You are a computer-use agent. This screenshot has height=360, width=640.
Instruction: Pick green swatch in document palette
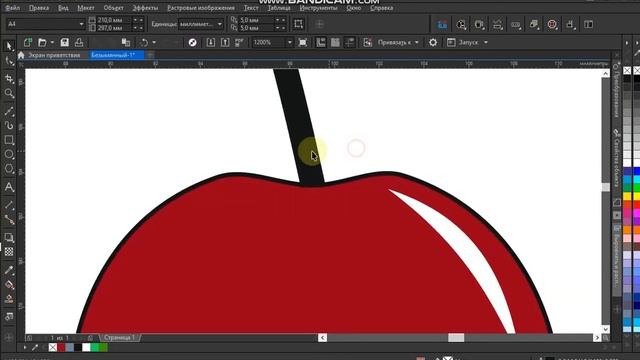(95, 347)
